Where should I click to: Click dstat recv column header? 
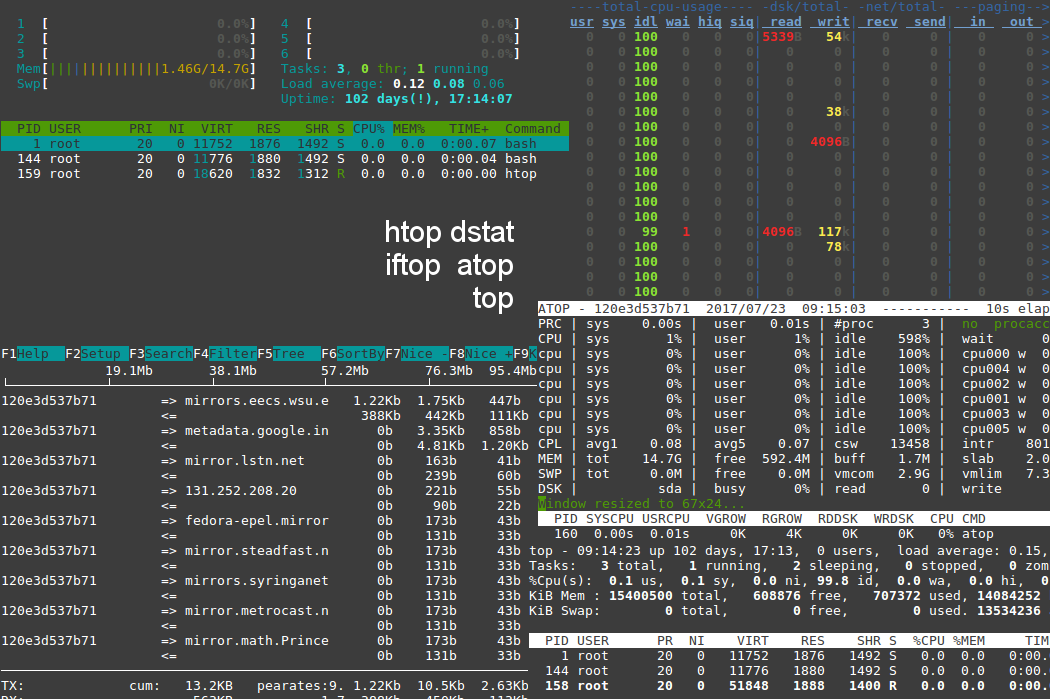pyautogui.click(x=881, y=22)
